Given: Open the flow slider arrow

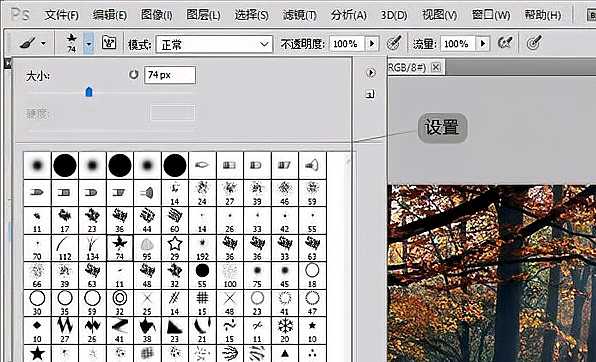Looking at the screenshot, I should tap(483, 44).
